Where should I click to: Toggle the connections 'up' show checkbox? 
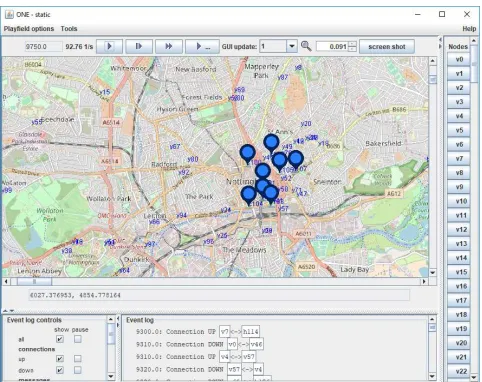point(60,359)
